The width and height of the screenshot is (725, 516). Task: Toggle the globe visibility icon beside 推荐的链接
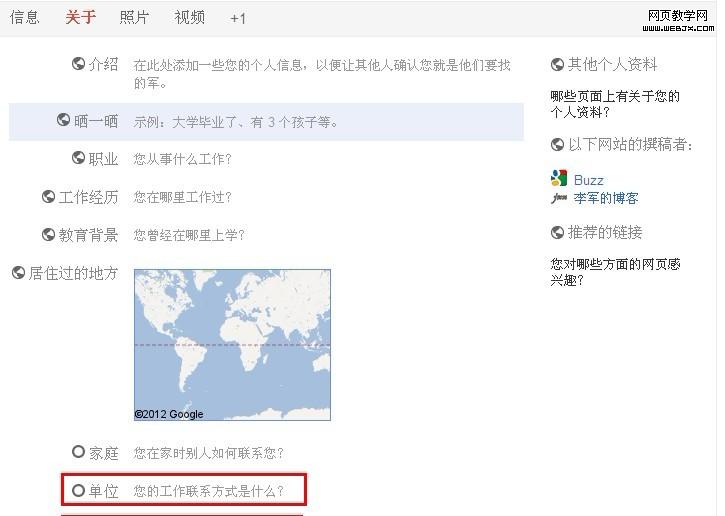(558, 233)
